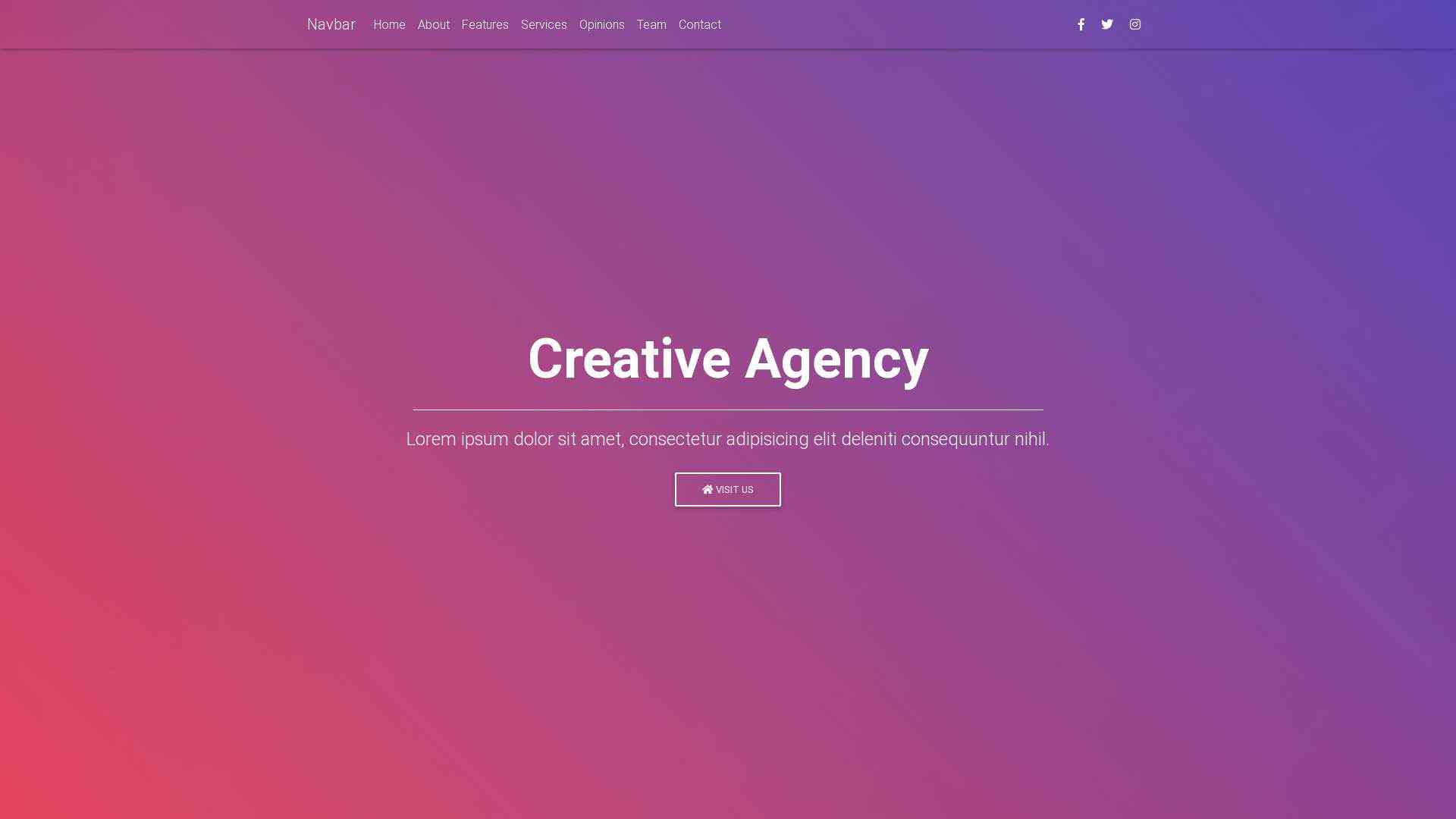This screenshot has width=1456, height=819.
Task: Click the Team navigation link
Action: click(x=651, y=24)
